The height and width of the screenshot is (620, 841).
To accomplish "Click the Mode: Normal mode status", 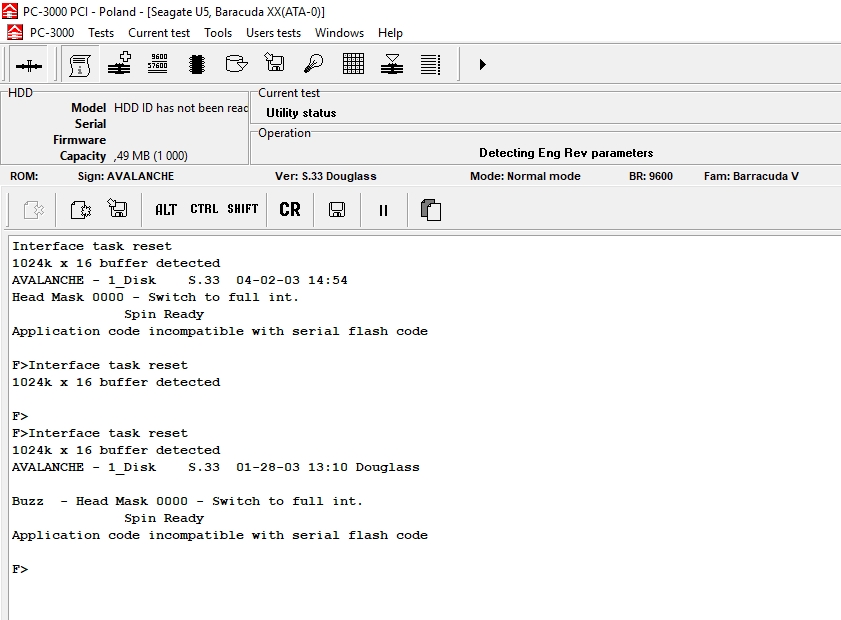I will 525,176.
